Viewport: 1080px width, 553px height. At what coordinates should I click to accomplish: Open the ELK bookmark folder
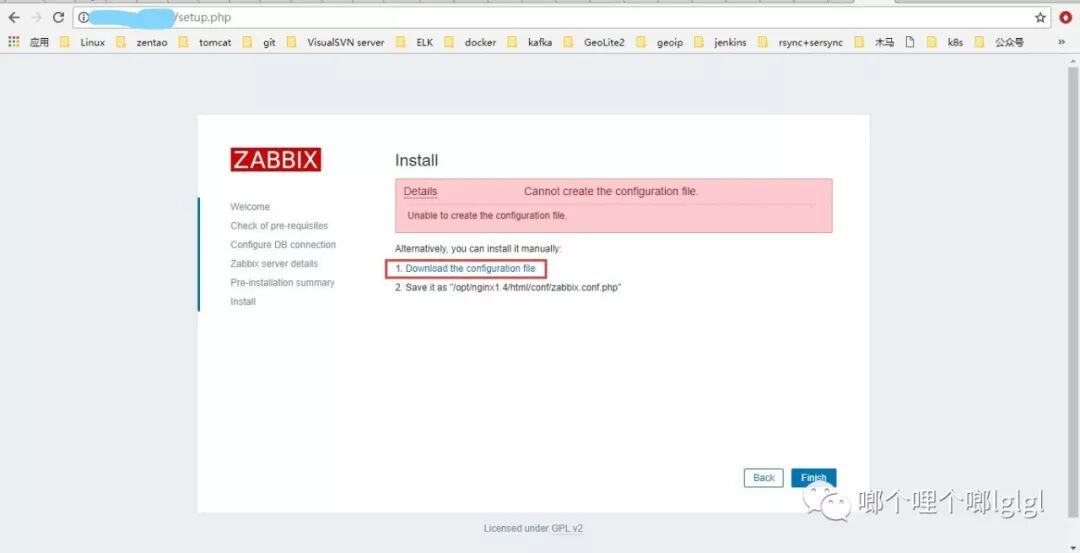click(415, 42)
